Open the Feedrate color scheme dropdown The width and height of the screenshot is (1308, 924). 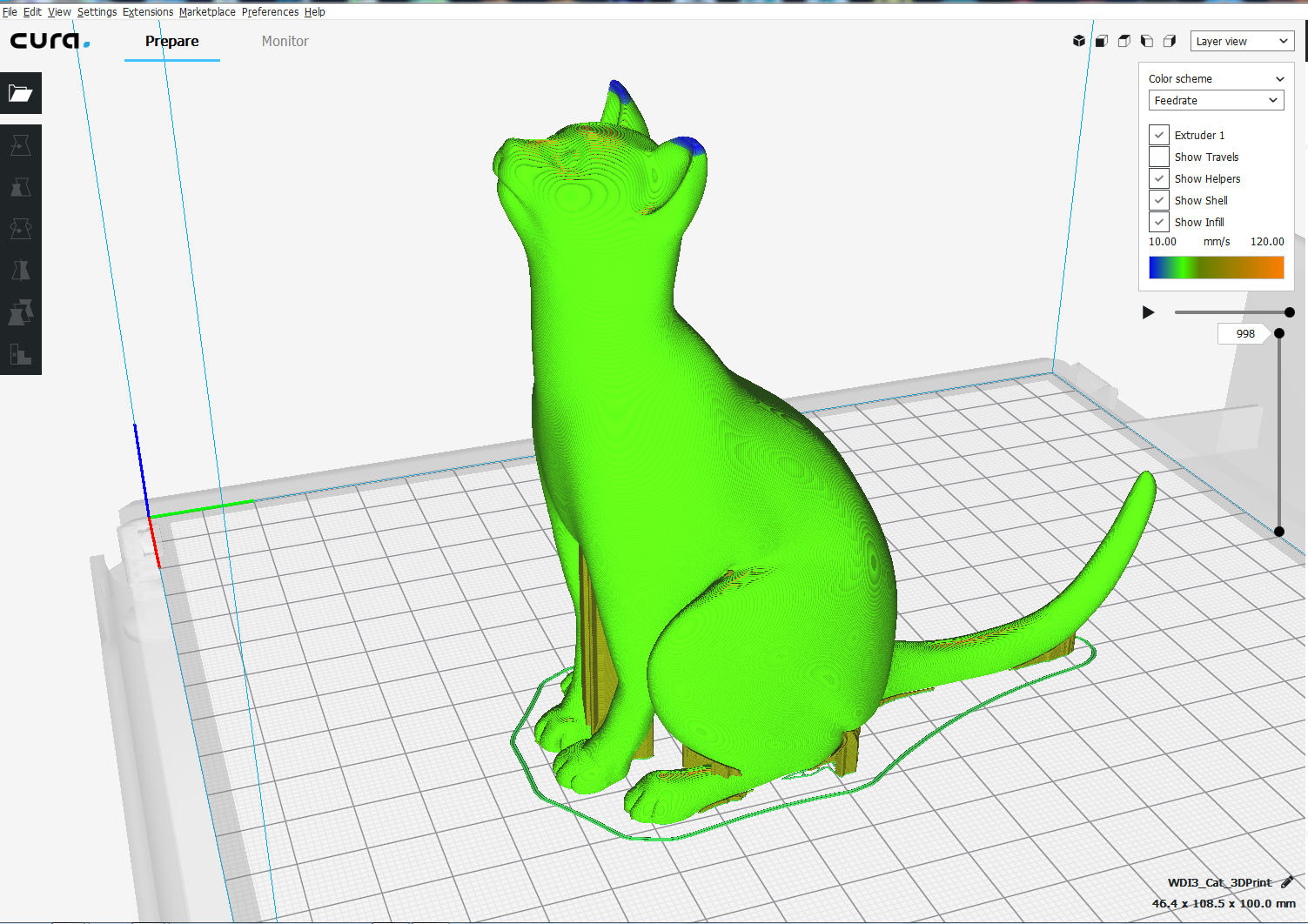[1216, 101]
